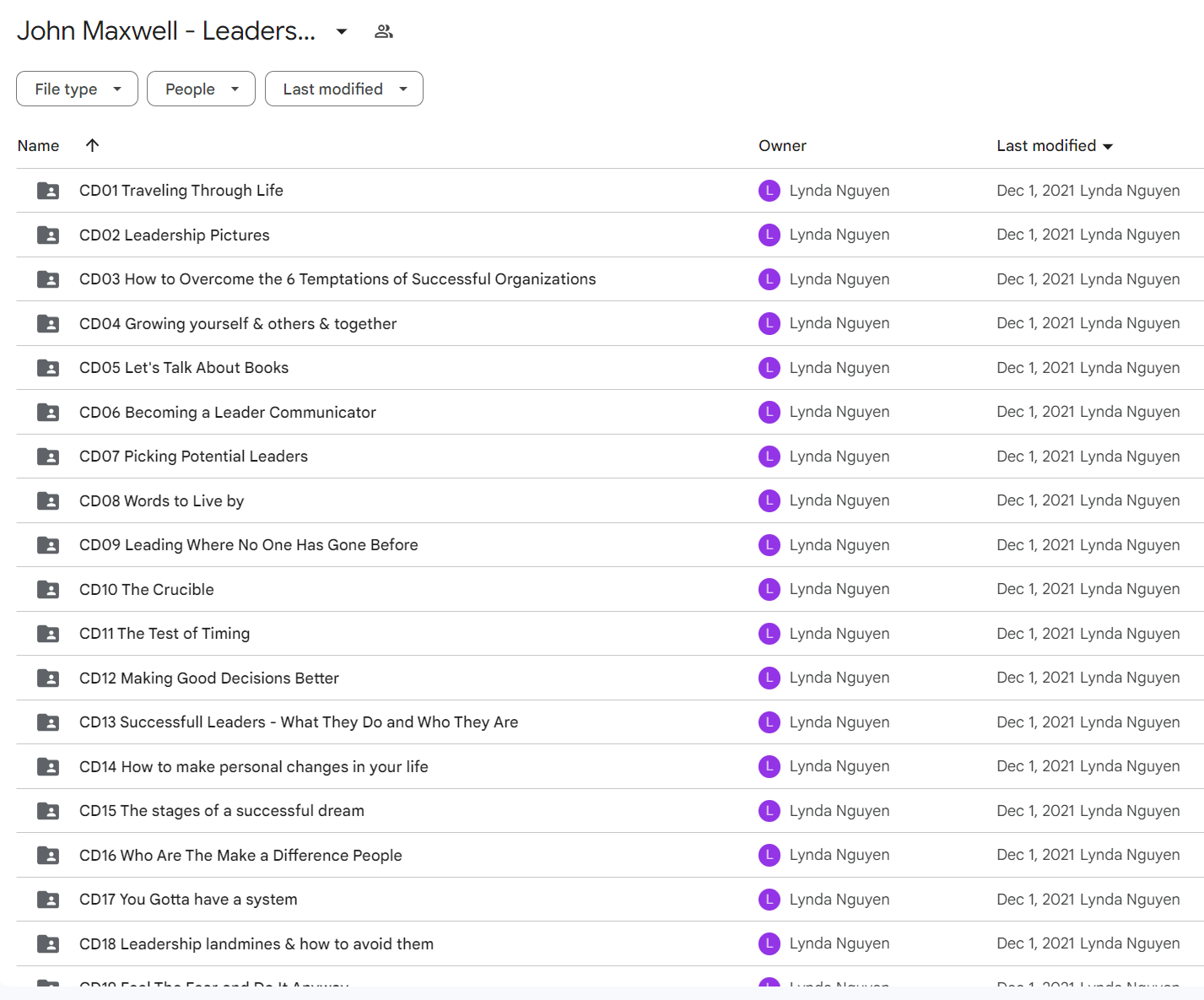Screen dimensions: 1204x1000
Task: Click the Dec 1, 2021 date in CD07 row
Action: pyautogui.click(x=1035, y=457)
